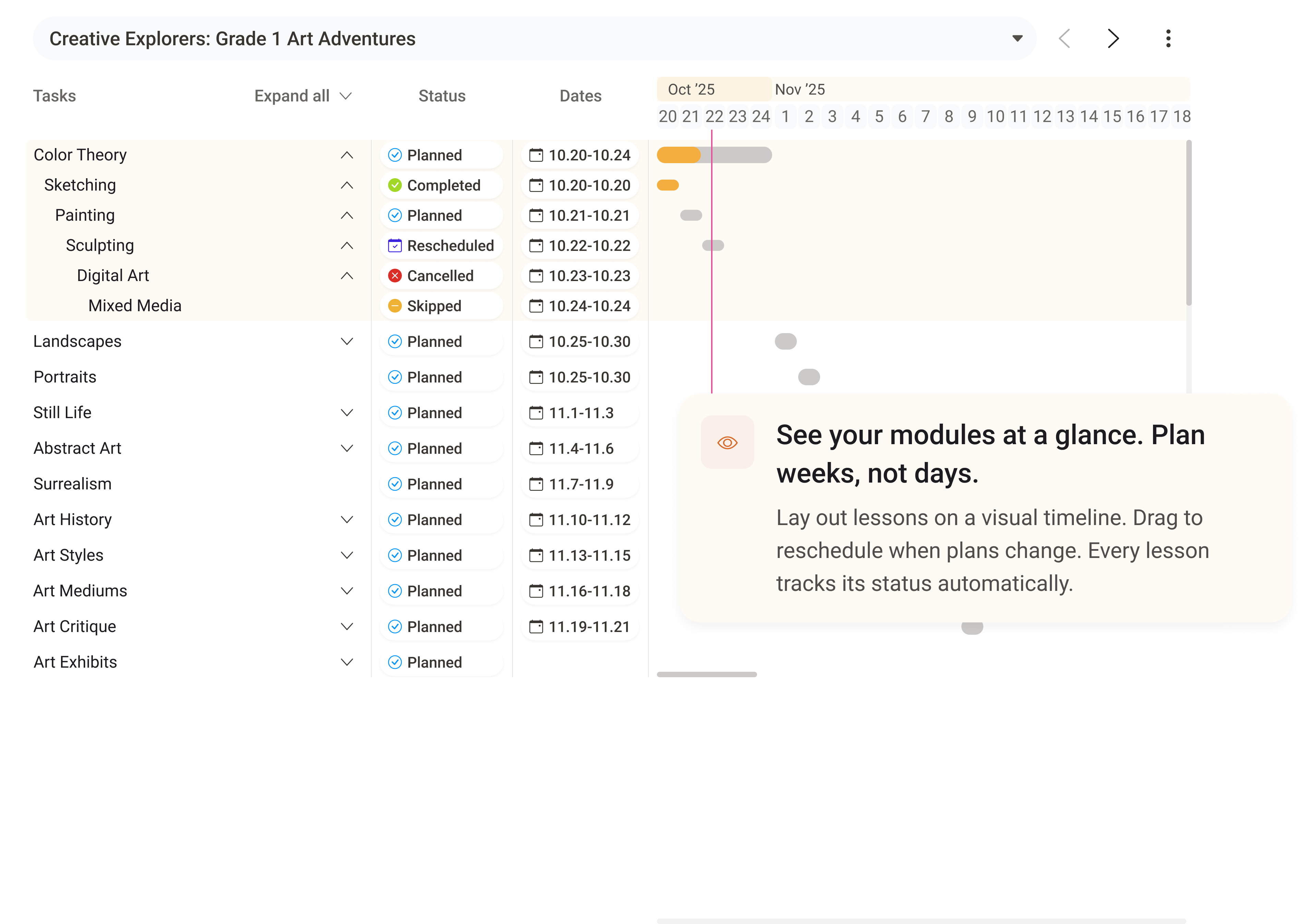Expand the Art Mediums module
Screen dimensions: 1307x924
(347, 591)
